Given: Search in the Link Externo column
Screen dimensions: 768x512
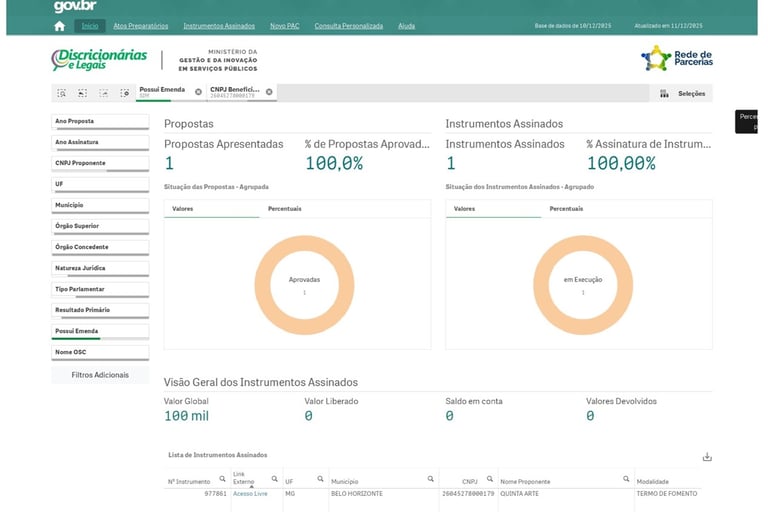Looking at the screenshot, I should (274, 479).
